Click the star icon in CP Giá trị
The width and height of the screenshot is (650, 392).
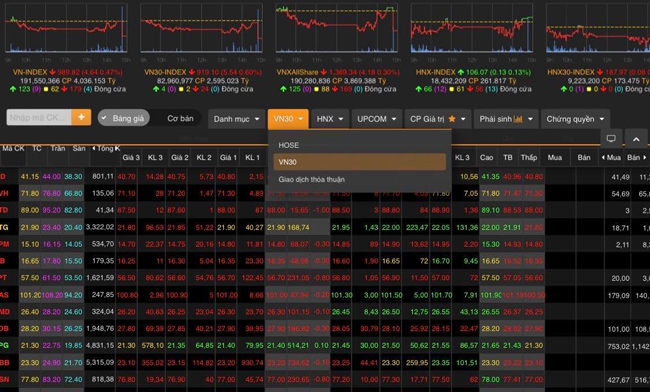tap(452, 119)
